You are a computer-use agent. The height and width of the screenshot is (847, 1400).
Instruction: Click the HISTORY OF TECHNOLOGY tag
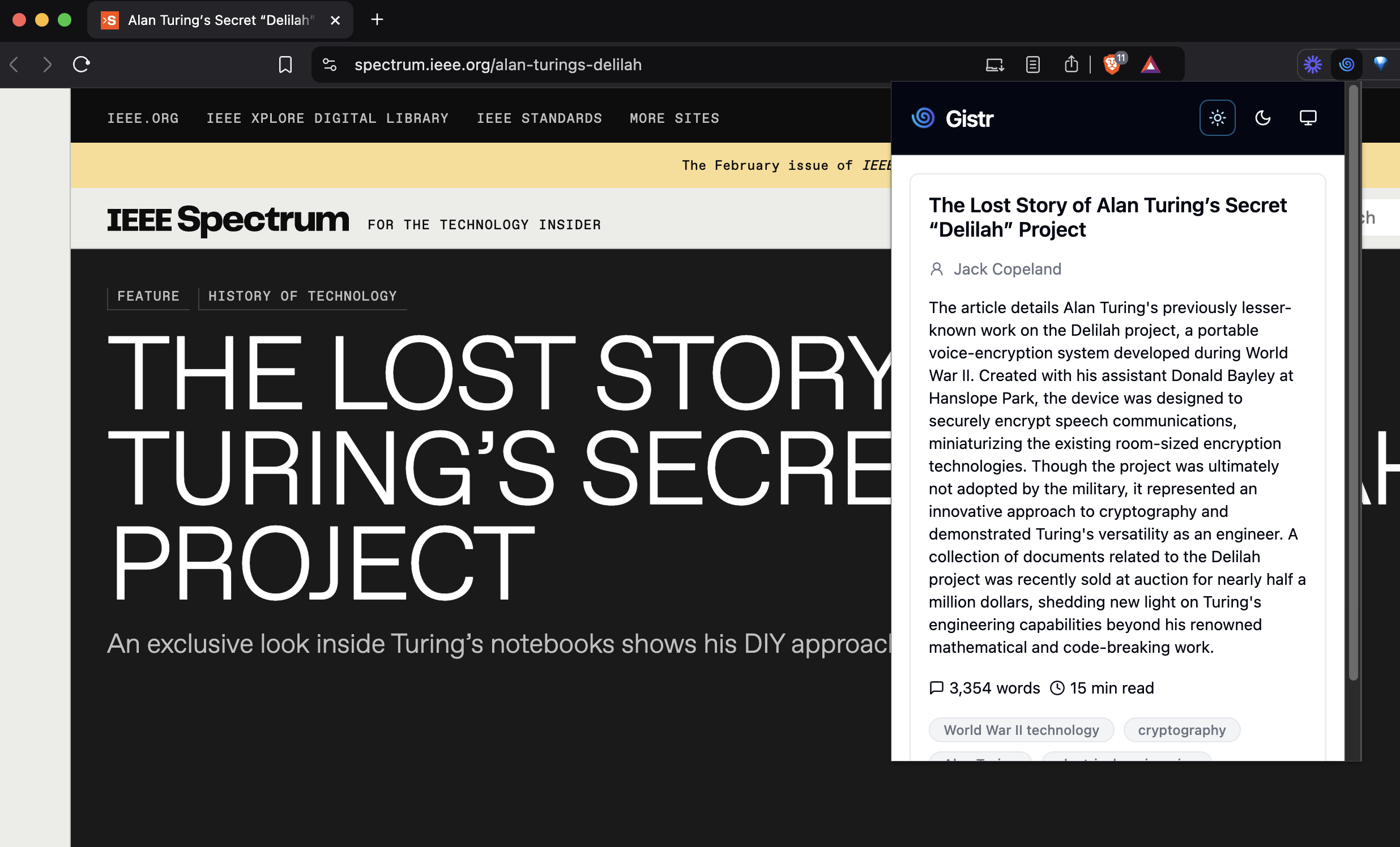click(x=302, y=296)
